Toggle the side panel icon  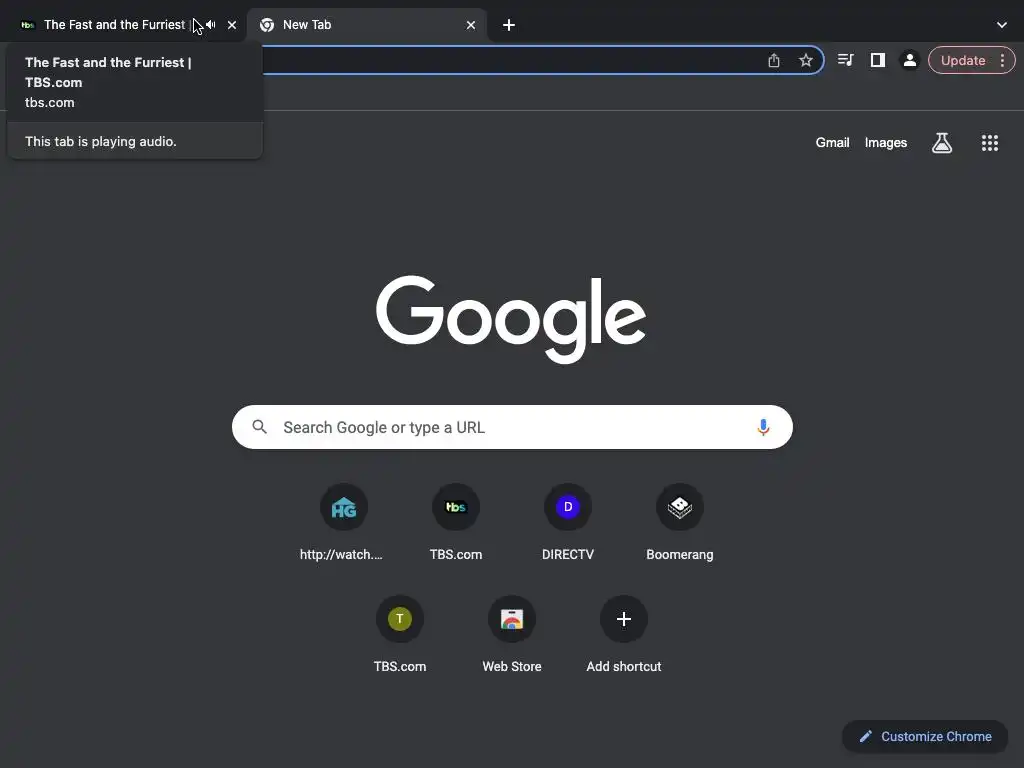click(878, 60)
